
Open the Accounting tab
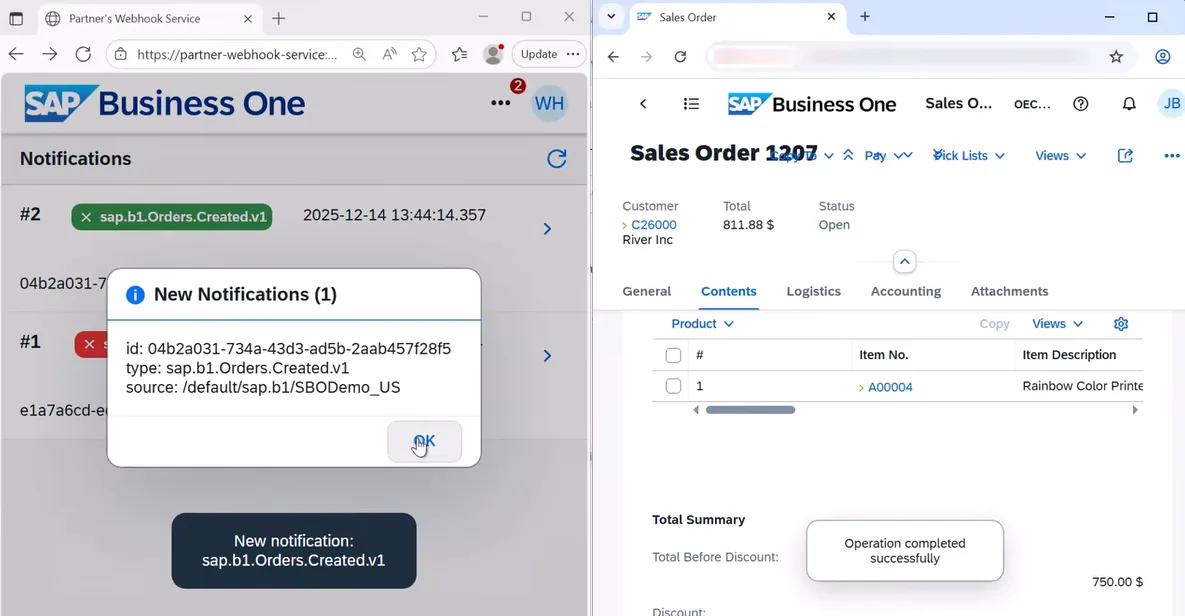click(905, 292)
